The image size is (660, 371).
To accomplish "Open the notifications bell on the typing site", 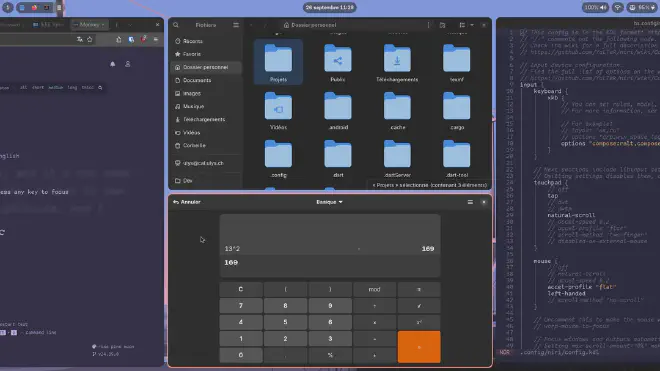I will pos(112,64).
